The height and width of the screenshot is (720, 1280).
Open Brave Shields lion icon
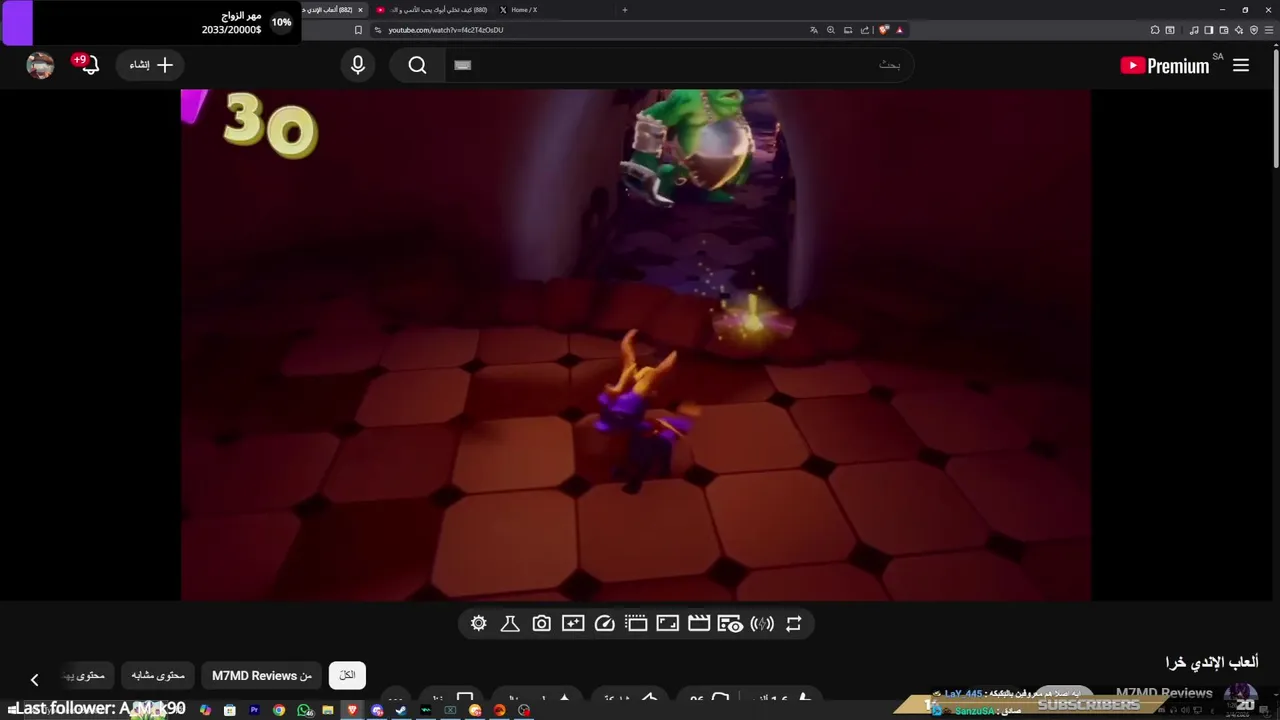[x=884, y=30]
